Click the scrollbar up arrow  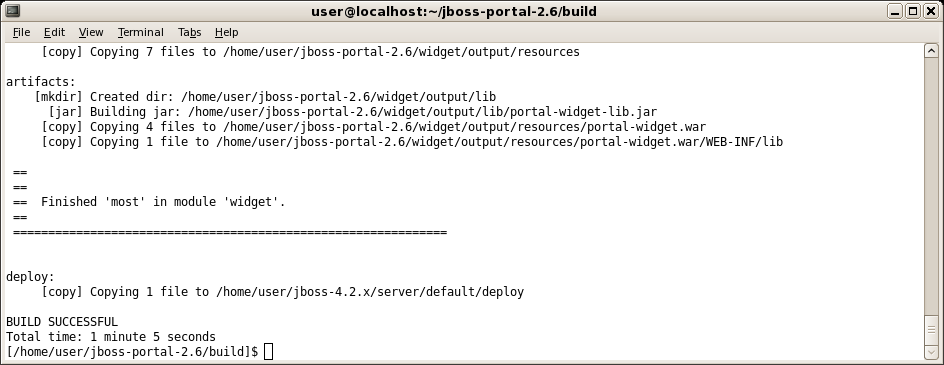931,51
